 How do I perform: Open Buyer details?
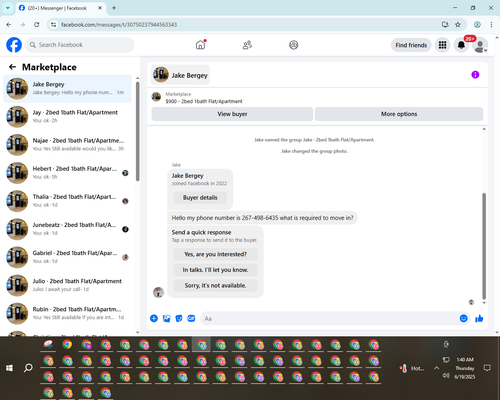click(200, 198)
